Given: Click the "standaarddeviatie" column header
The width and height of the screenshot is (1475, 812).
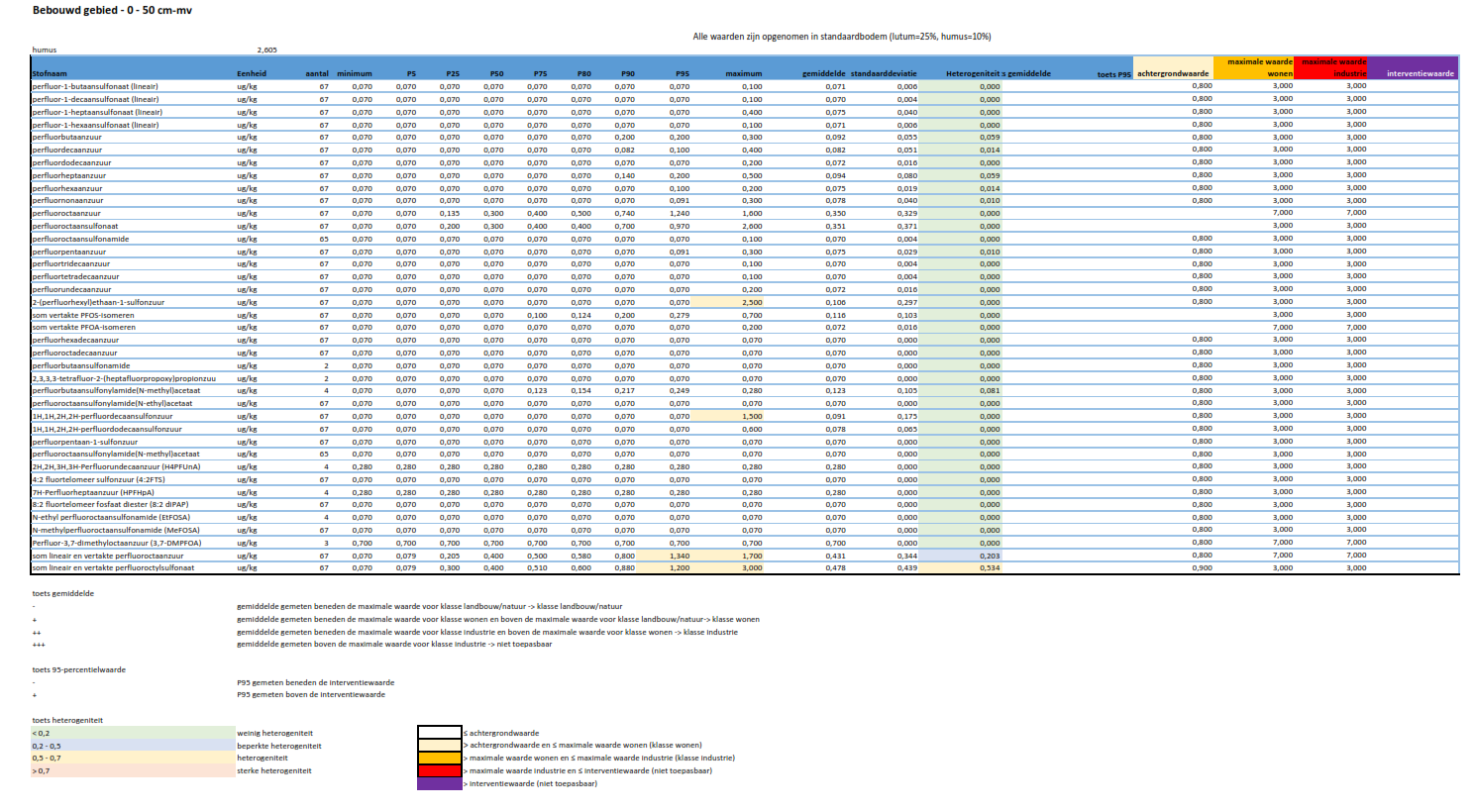Looking at the screenshot, I should [884, 73].
